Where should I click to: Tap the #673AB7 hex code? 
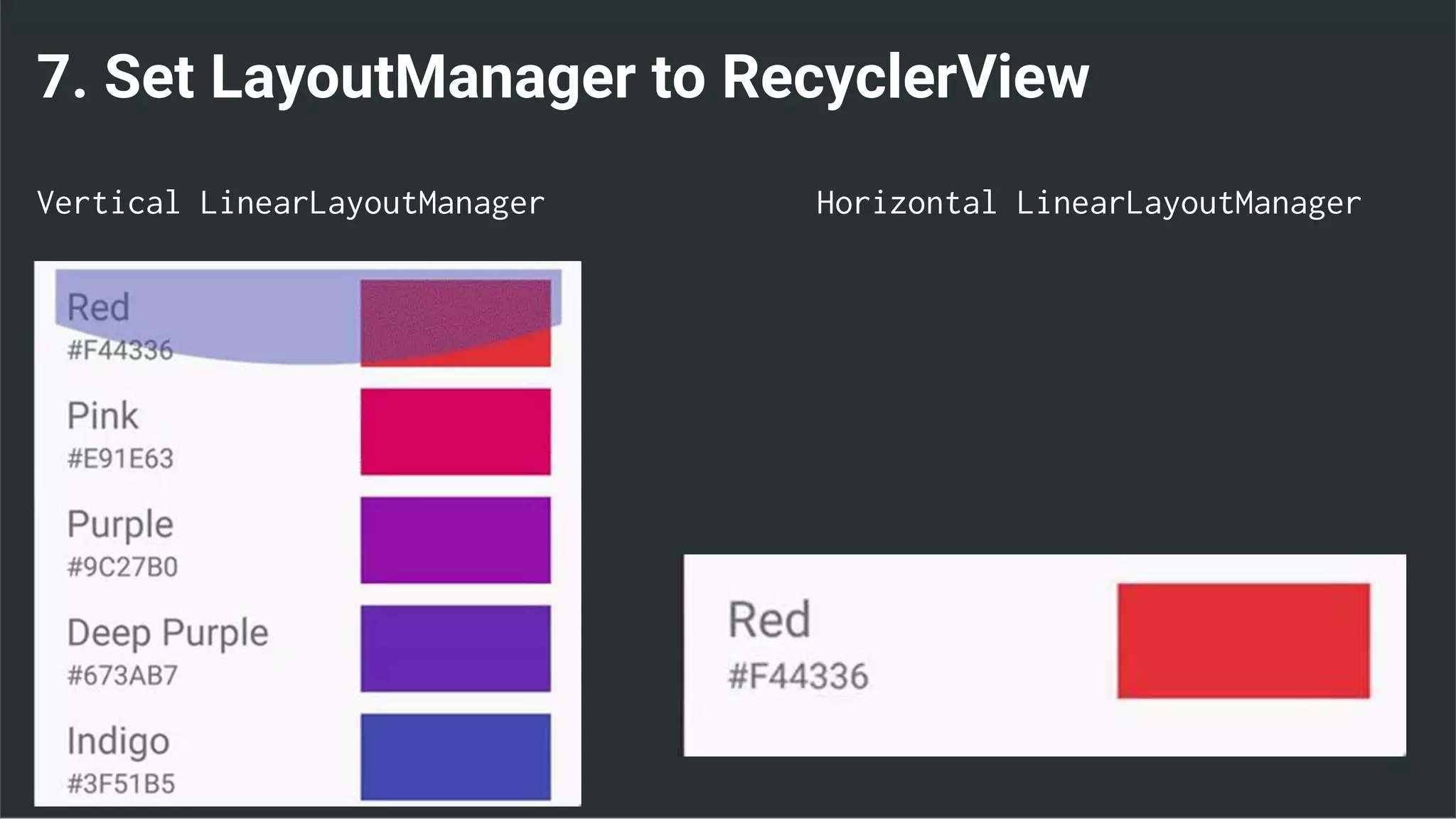pyautogui.click(x=122, y=675)
